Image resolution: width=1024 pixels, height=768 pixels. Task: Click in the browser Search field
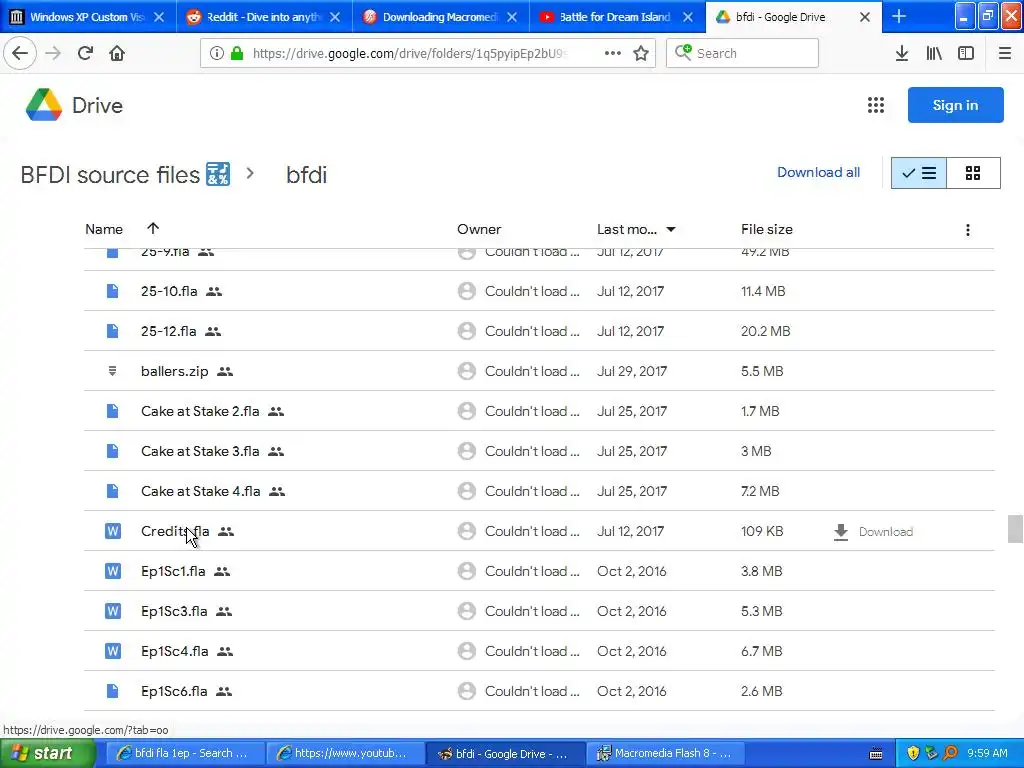tap(743, 53)
